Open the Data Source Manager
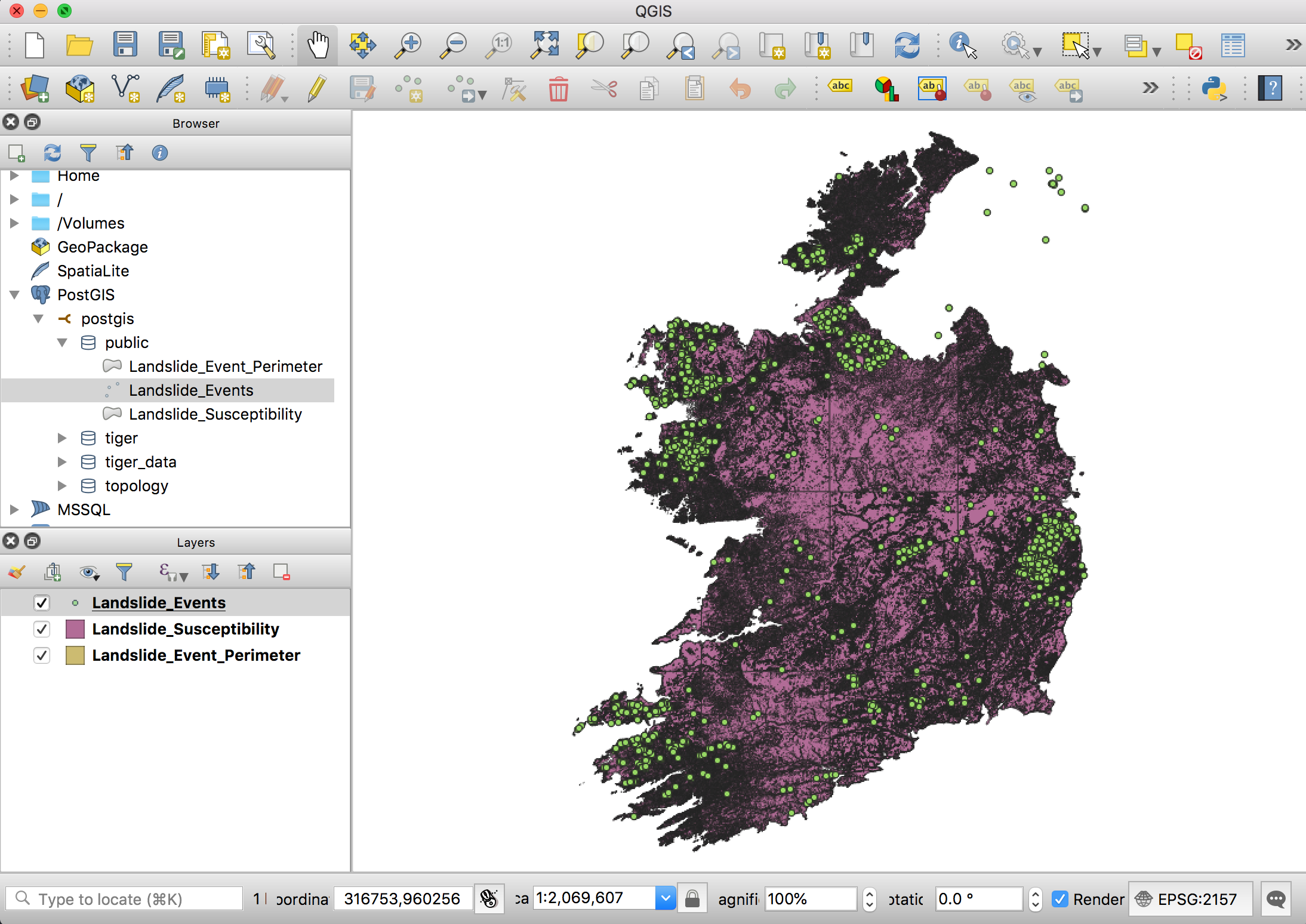 35,88
